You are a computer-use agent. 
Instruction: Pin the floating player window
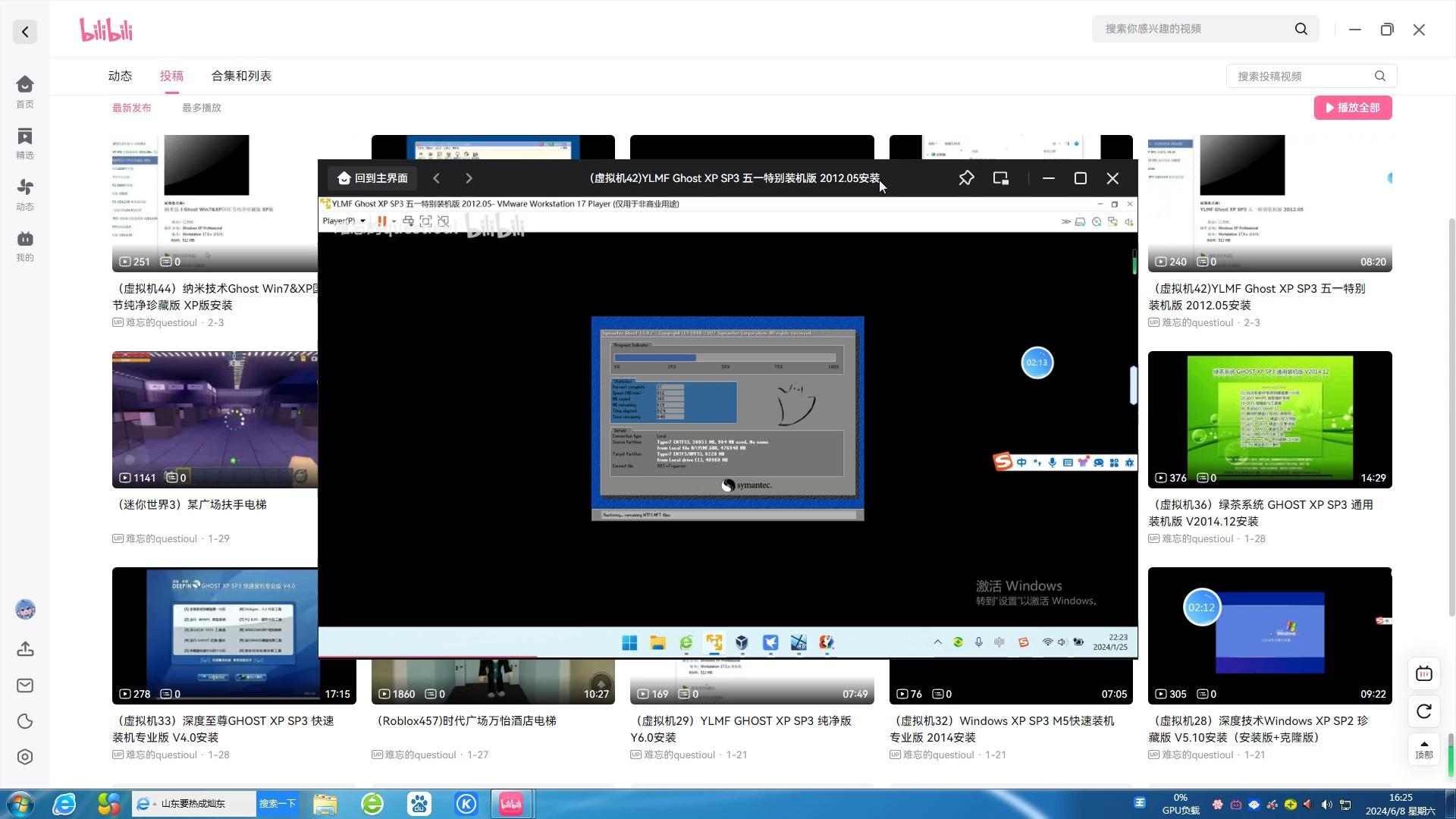coord(966,178)
